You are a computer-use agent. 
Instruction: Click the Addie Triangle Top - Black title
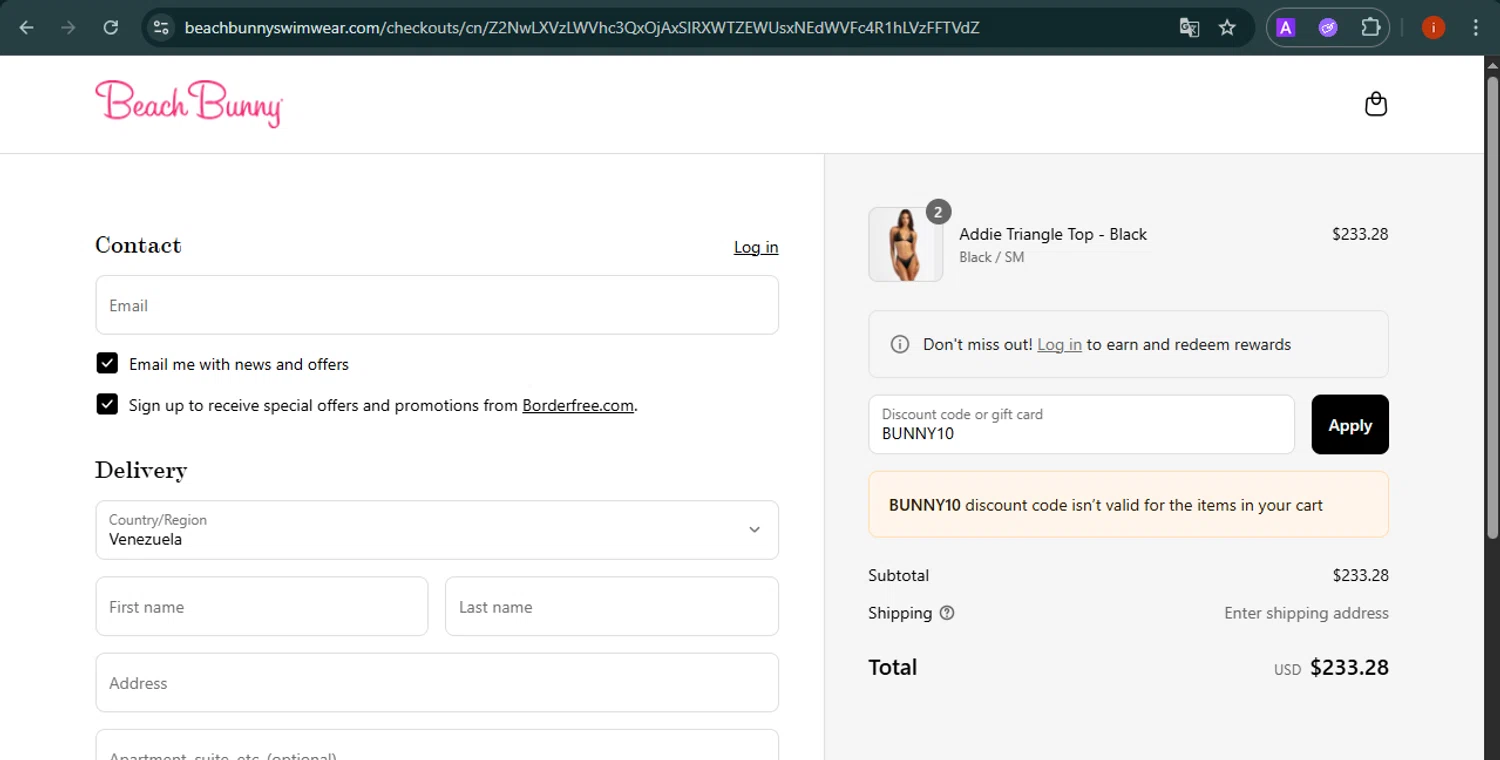pyautogui.click(x=1053, y=234)
